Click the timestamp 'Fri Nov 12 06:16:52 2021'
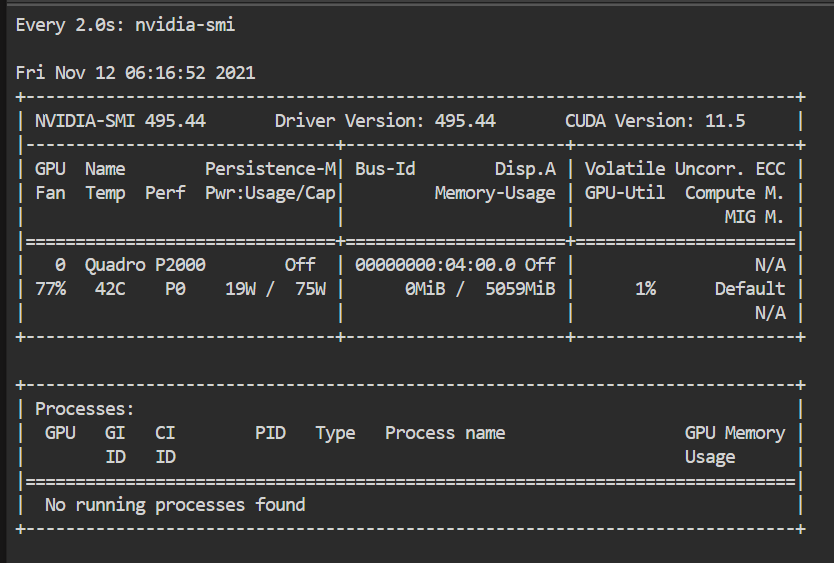834x563 pixels. 135,72
